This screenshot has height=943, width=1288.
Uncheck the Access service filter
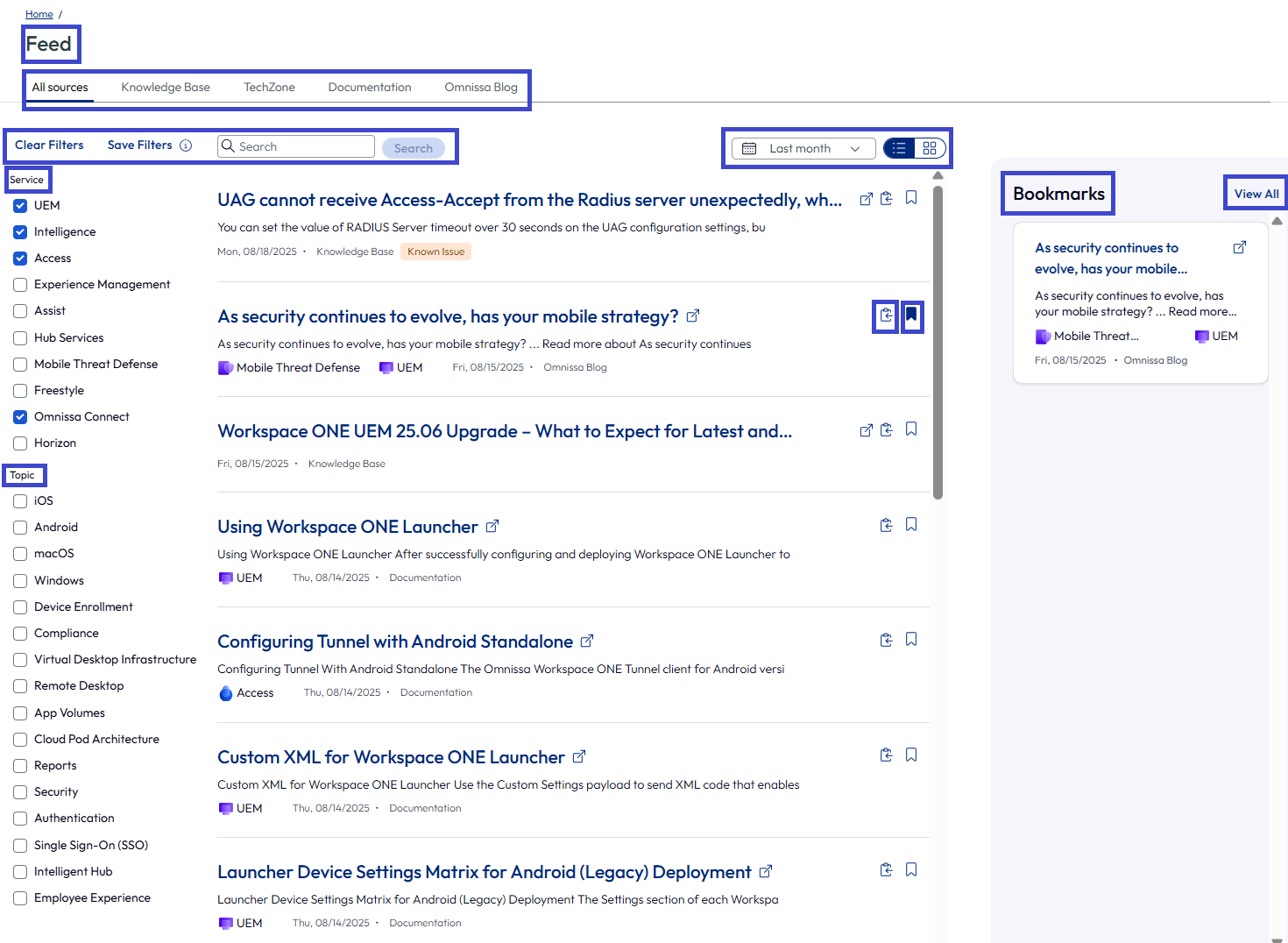click(x=20, y=259)
